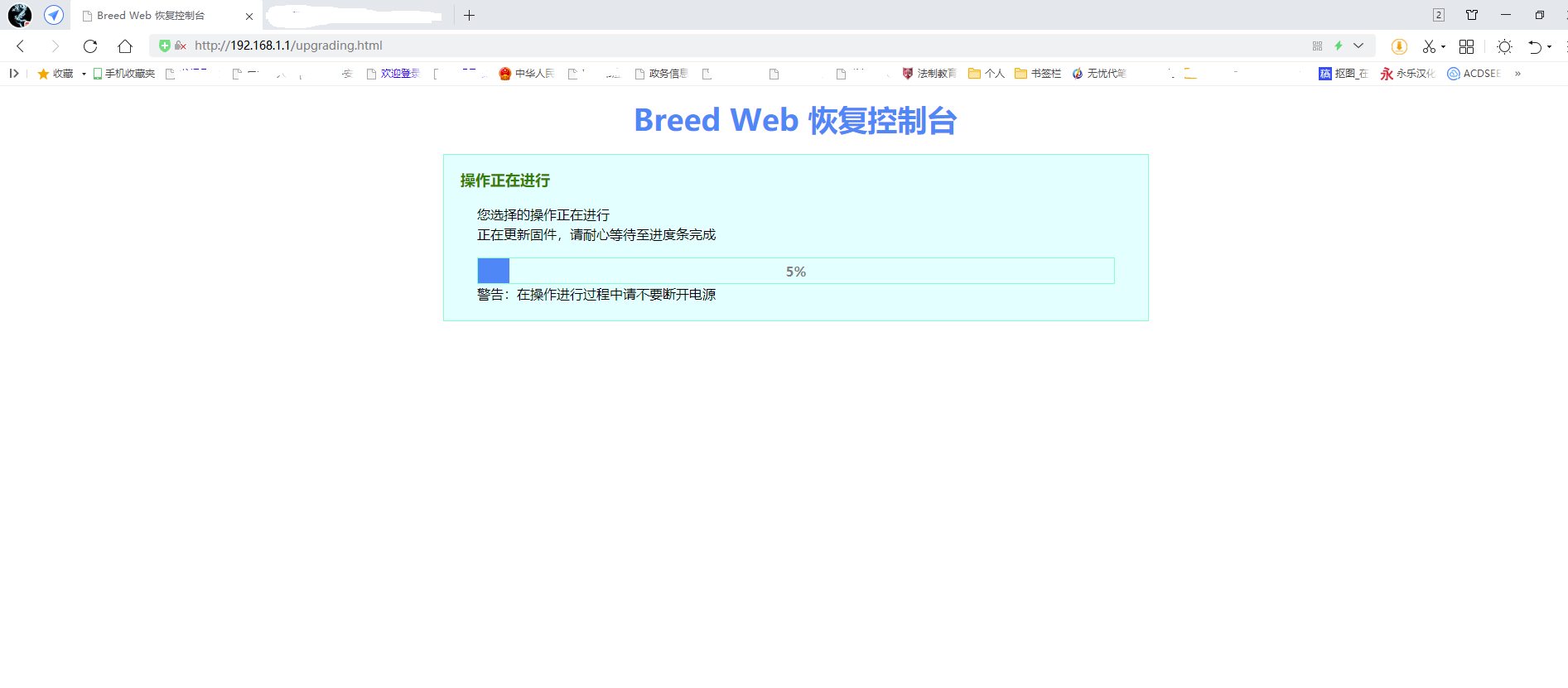The height and width of the screenshot is (688, 1568).
Task: Open the 永乐汉化 bookmark
Action: tap(1407, 74)
